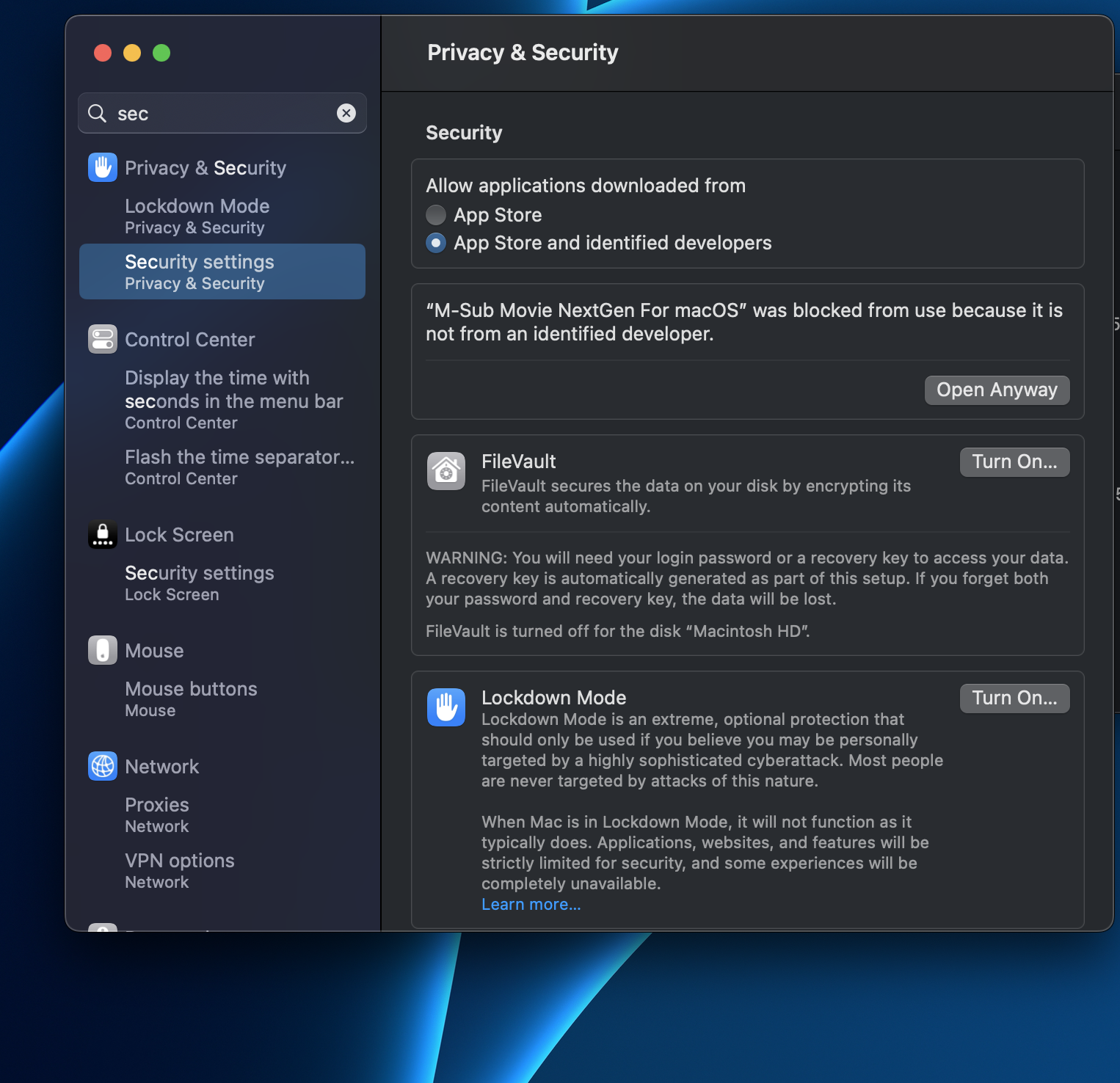Select App Store and identified developers option

(x=436, y=243)
